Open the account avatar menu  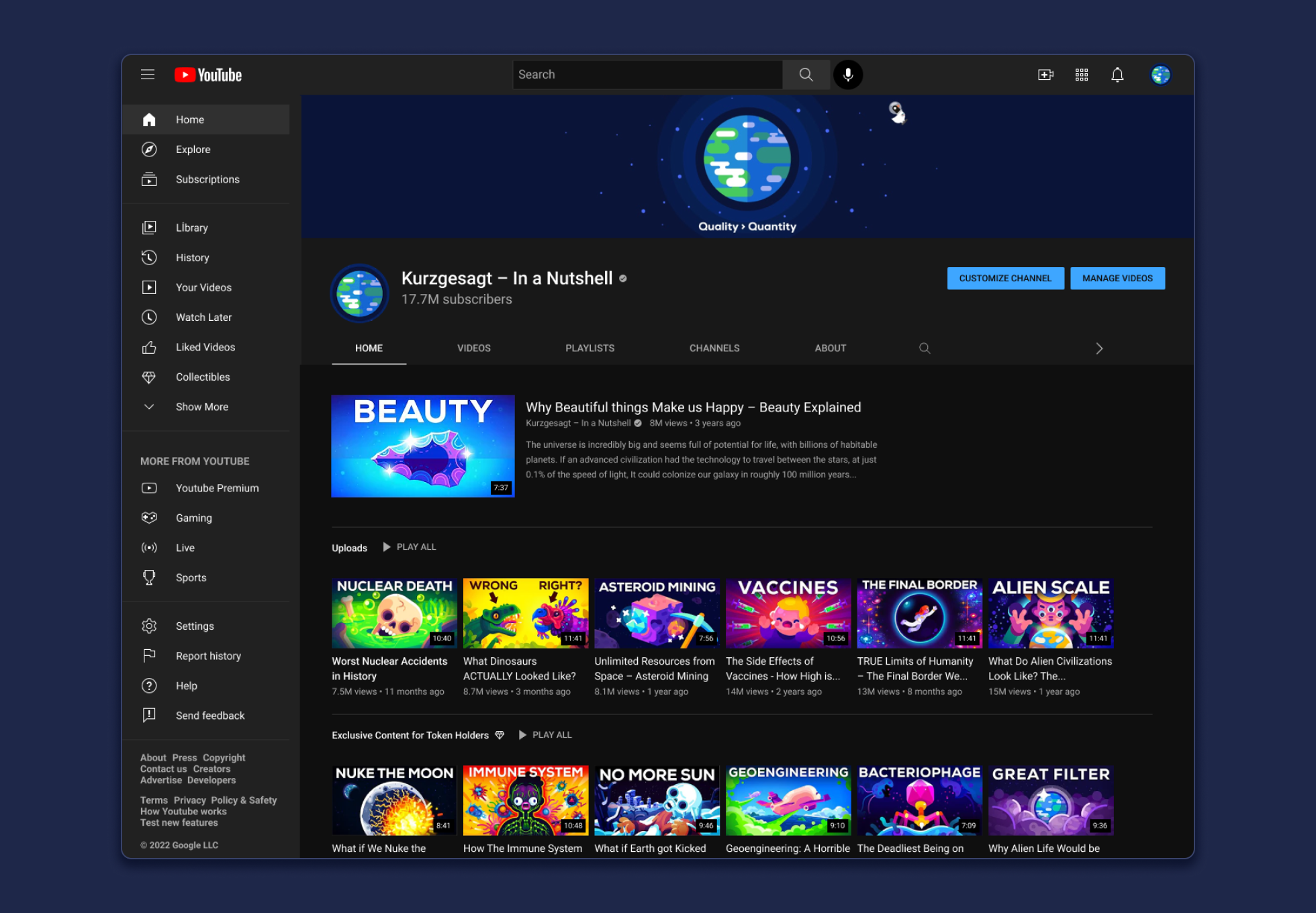click(x=1160, y=75)
